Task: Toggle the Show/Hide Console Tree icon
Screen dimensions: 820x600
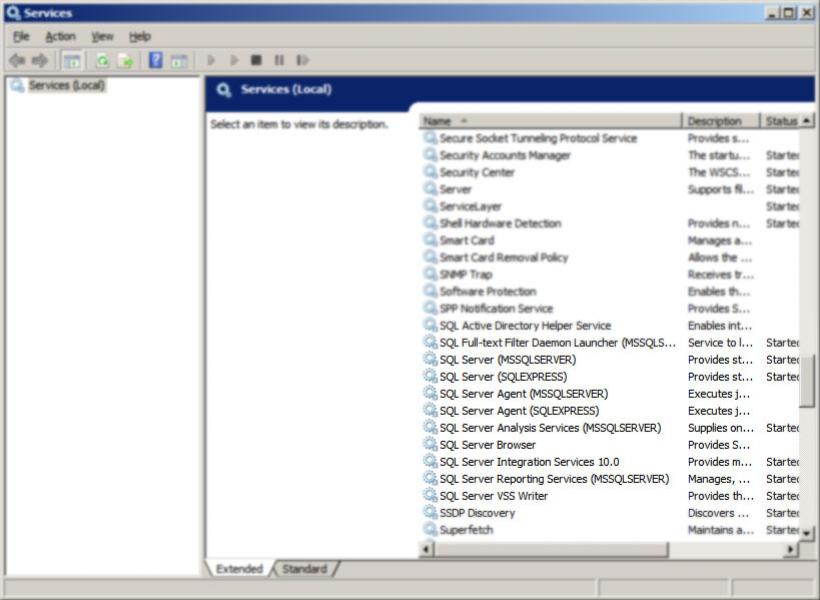Action: [x=72, y=61]
